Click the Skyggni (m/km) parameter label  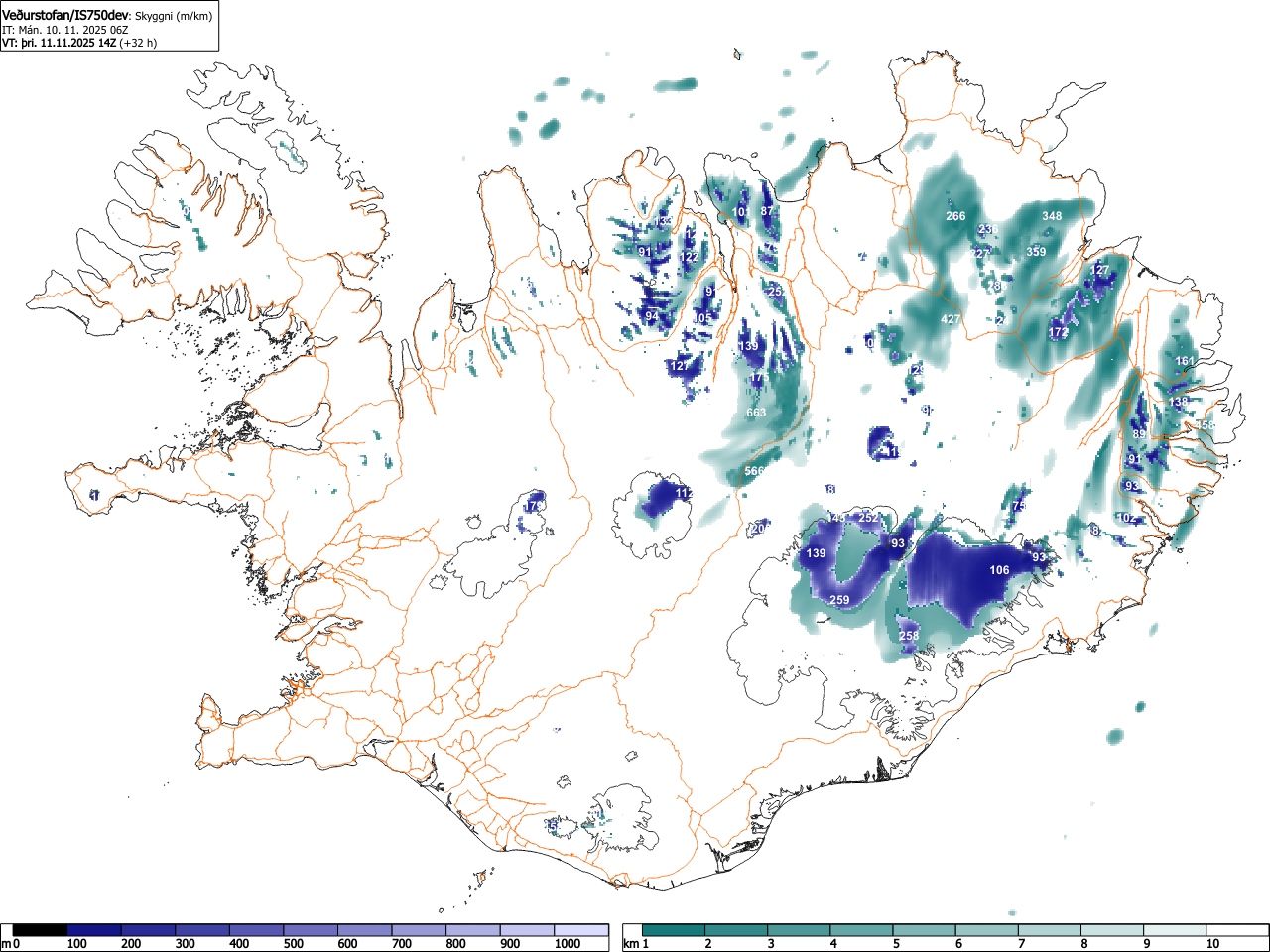(x=172, y=17)
